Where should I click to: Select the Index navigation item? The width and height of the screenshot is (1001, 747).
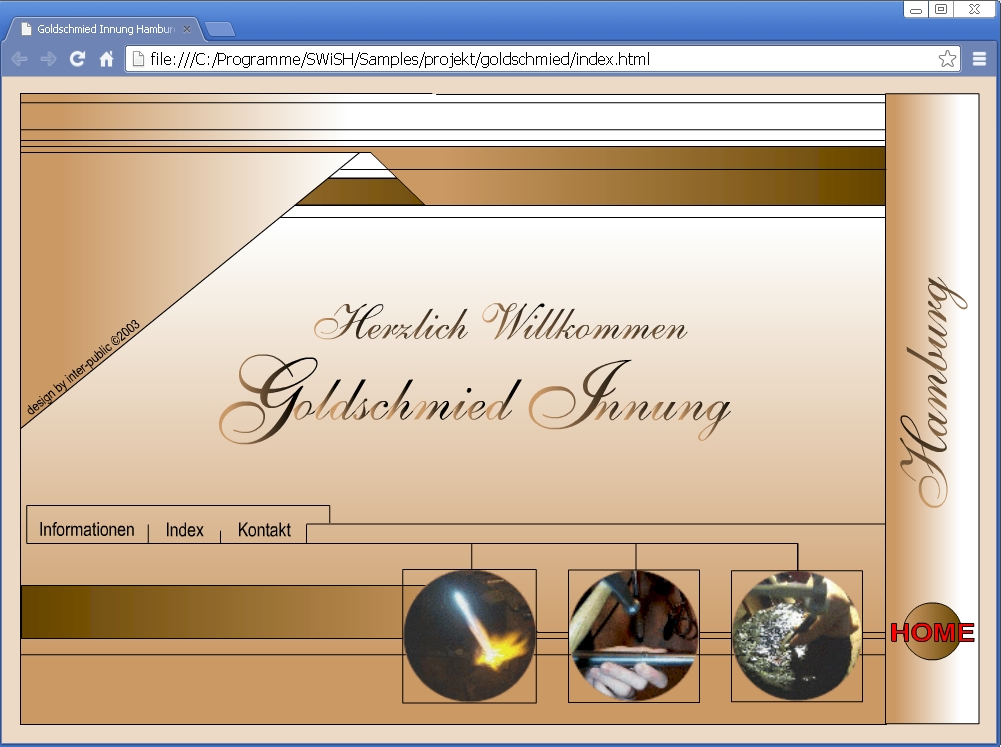(x=185, y=530)
